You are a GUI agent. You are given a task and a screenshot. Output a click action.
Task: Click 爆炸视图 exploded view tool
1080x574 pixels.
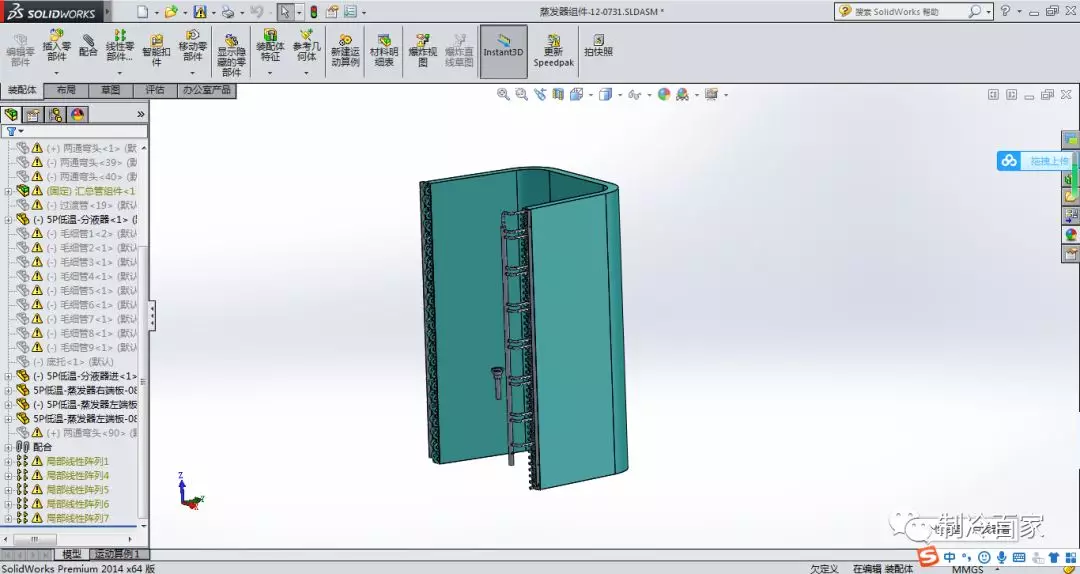(x=422, y=50)
